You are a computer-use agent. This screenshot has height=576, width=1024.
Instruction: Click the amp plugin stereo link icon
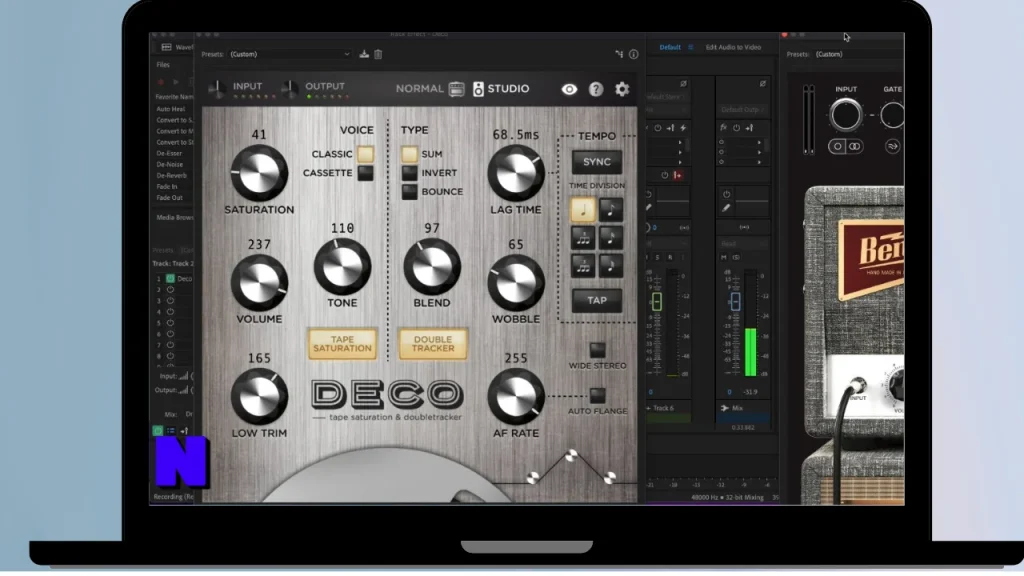pyautogui.click(x=854, y=146)
